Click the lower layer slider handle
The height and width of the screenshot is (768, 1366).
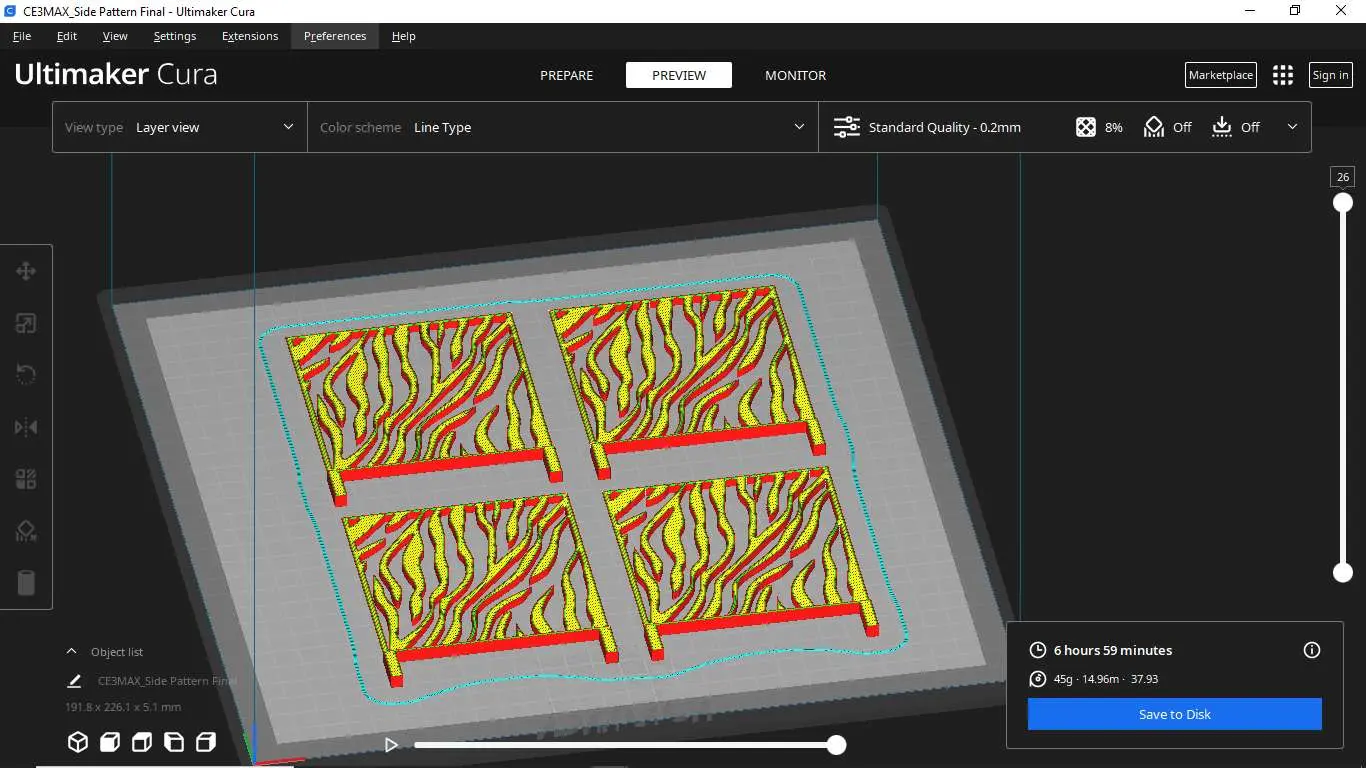pos(1343,573)
